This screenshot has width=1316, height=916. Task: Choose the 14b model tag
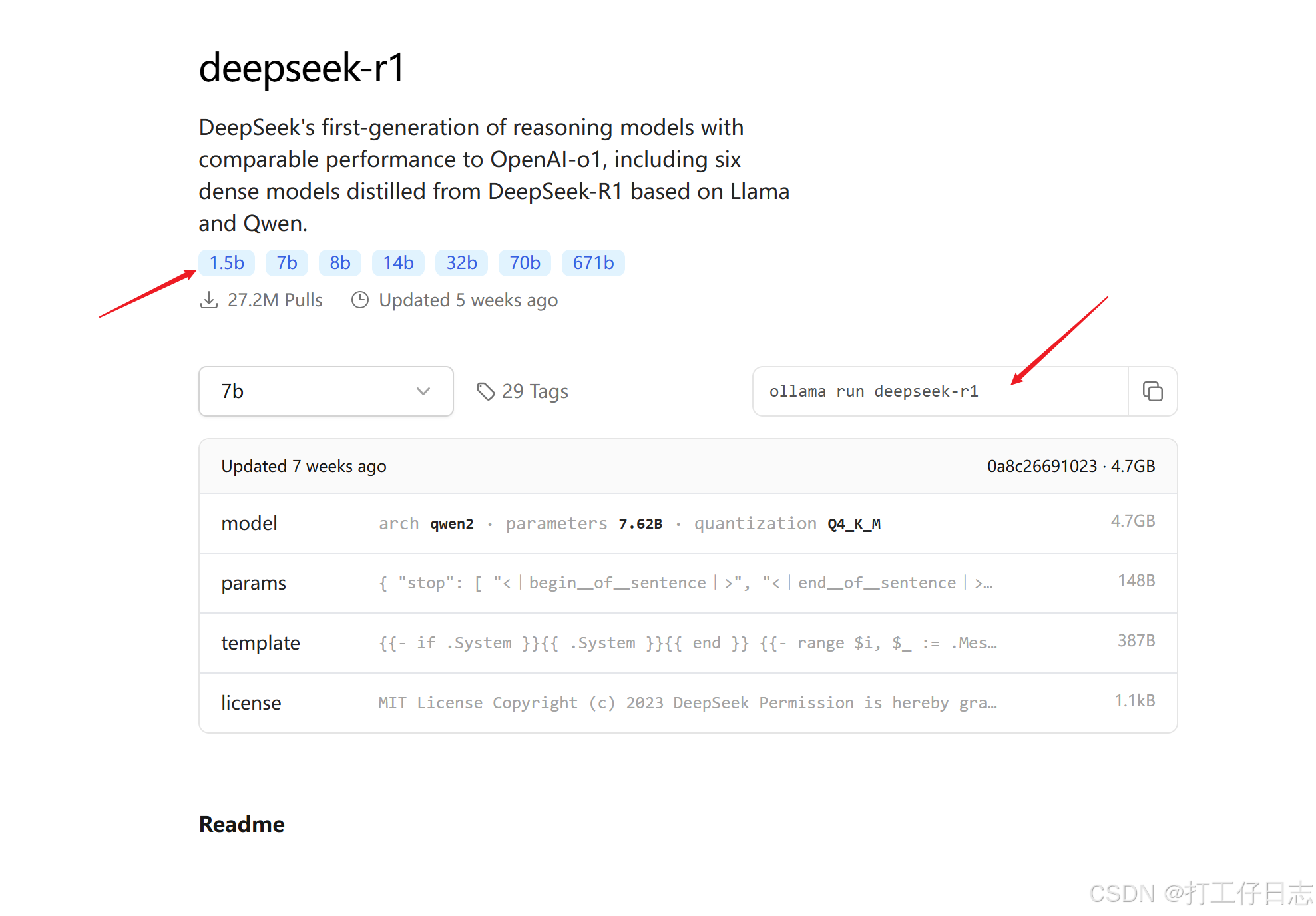[x=398, y=263]
